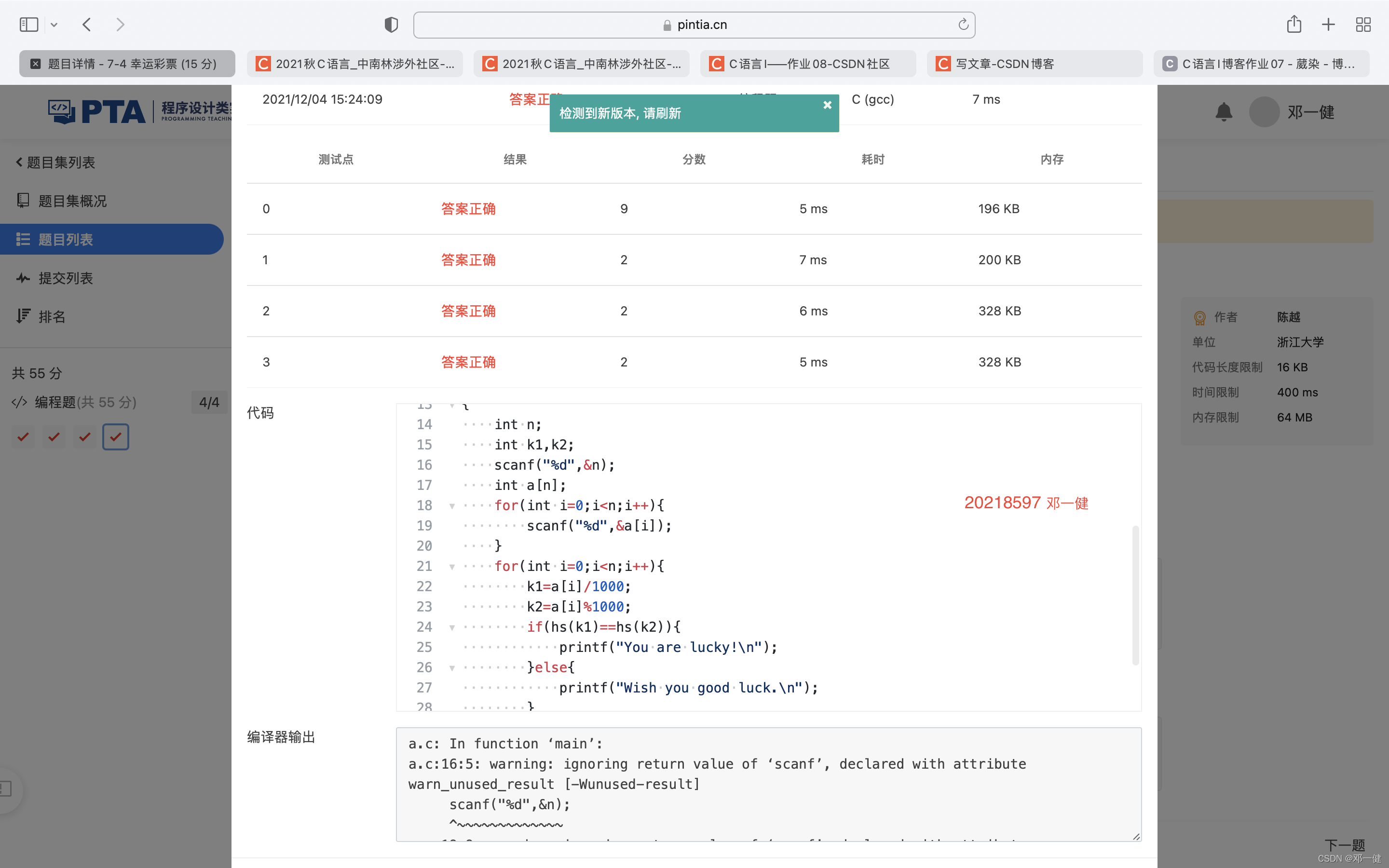Open the Share menu icon
This screenshot has height=868, width=1389.
click(x=1294, y=24)
